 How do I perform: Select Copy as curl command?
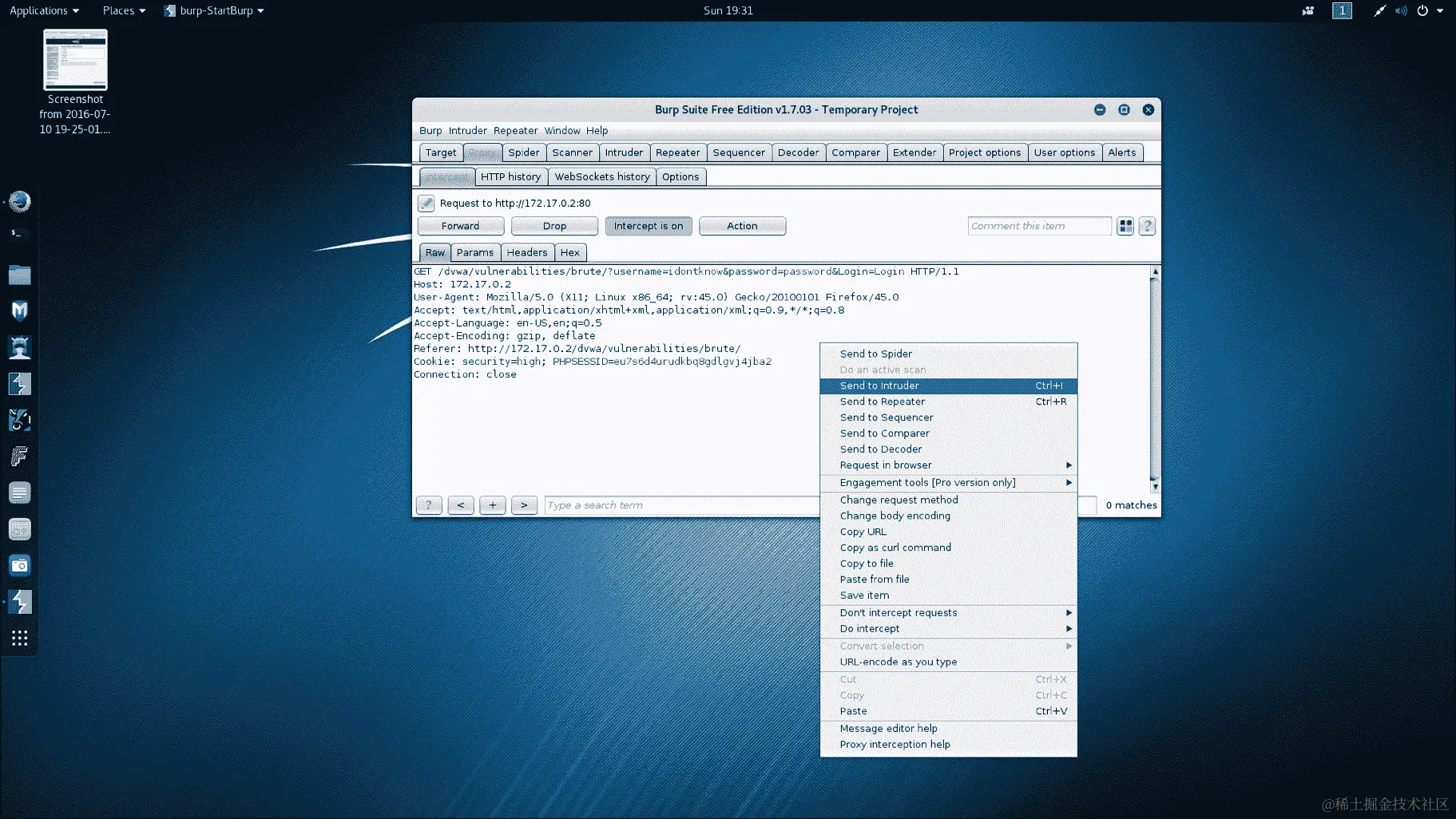tap(948, 548)
